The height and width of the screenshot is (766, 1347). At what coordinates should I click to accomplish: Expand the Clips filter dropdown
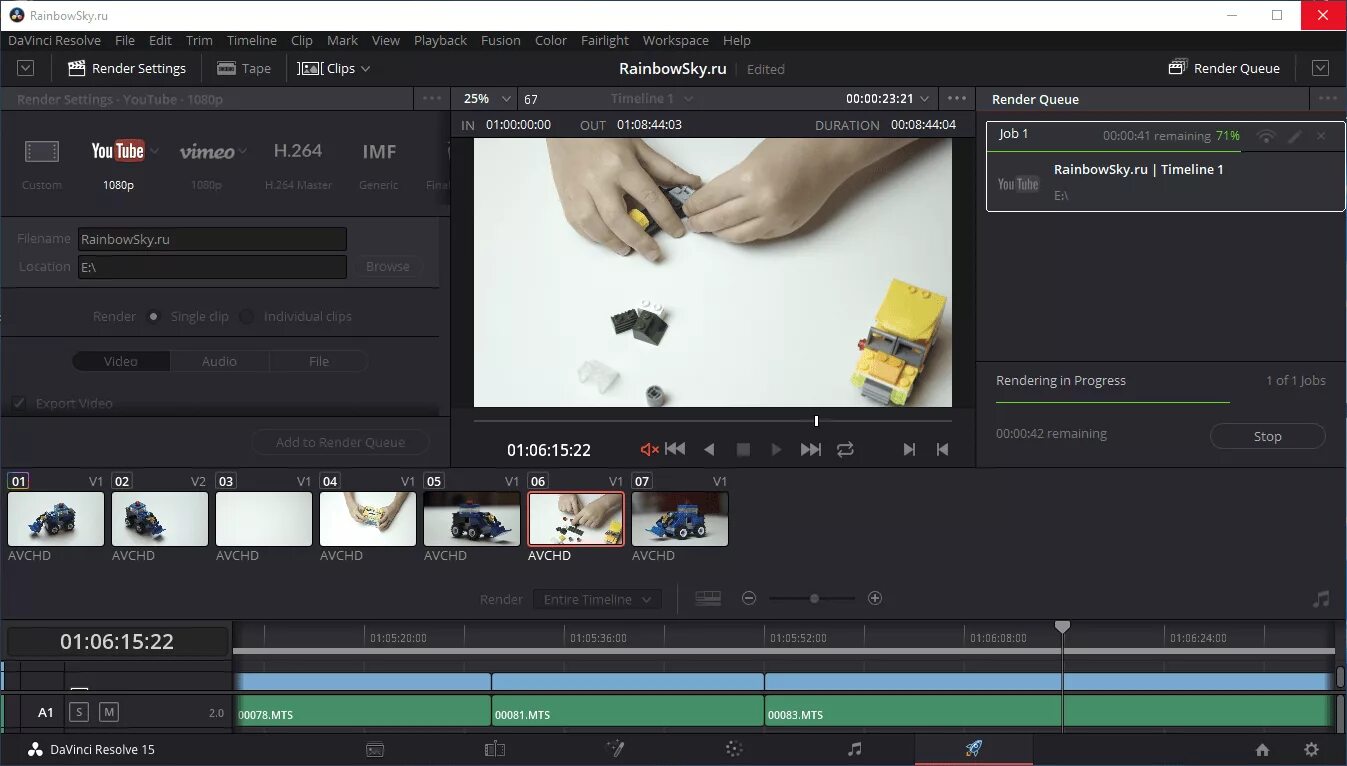(x=334, y=68)
